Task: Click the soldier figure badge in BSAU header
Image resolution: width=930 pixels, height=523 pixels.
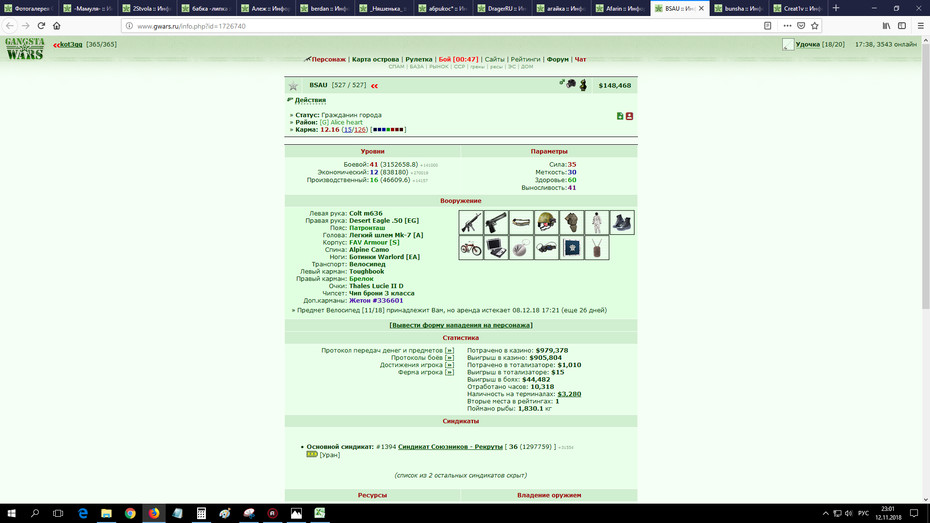Action: click(583, 85)
